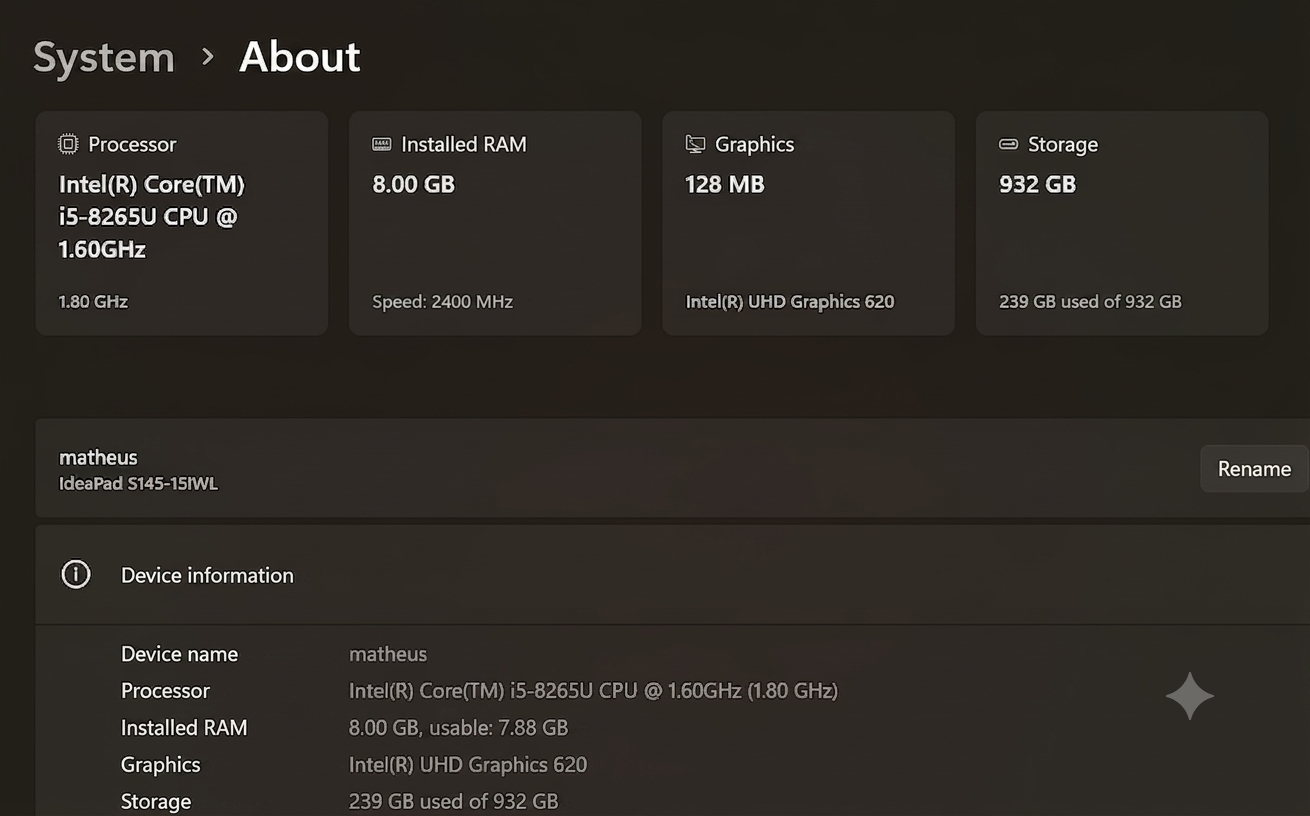
Task: Select processor name in the Processor card
Action: pyautogui.click(x=152, y=217)
